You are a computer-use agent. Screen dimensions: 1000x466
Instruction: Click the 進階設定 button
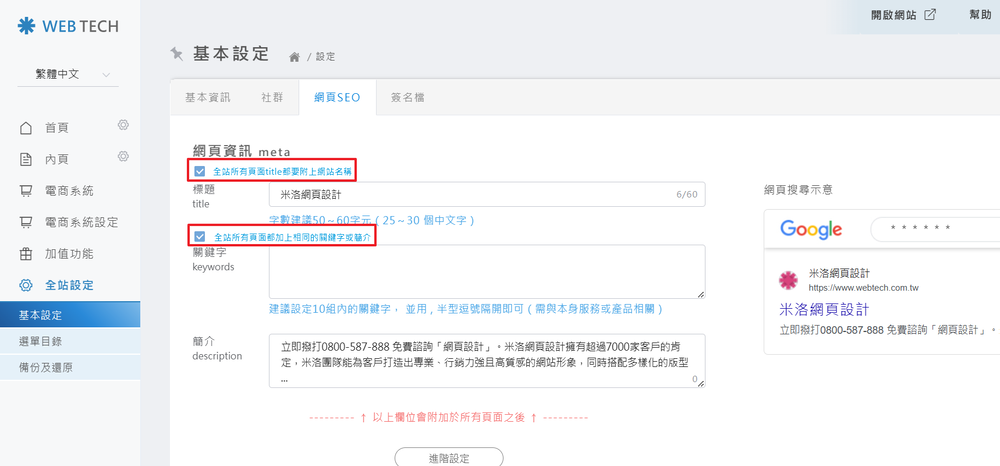tap(449, 458)
